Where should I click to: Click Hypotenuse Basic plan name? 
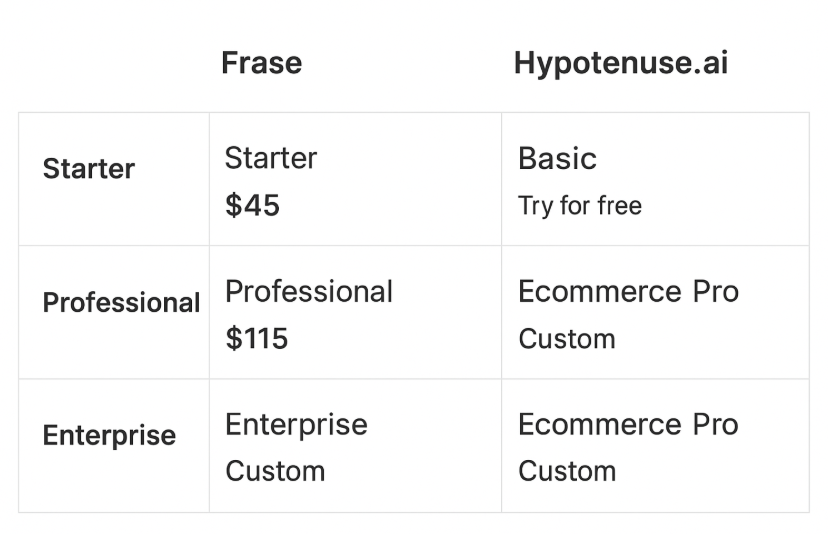point(557,158)
